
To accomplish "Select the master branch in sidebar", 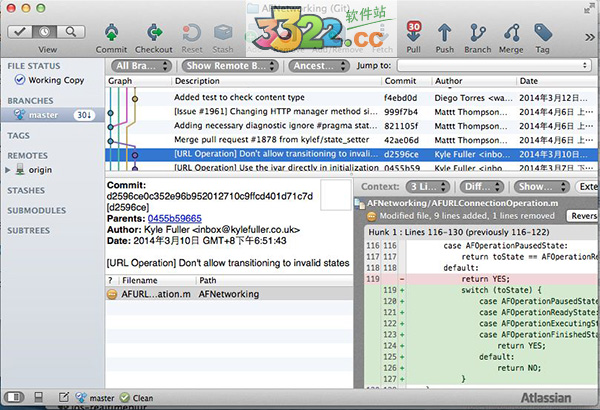I will click(x=47, y=115).
